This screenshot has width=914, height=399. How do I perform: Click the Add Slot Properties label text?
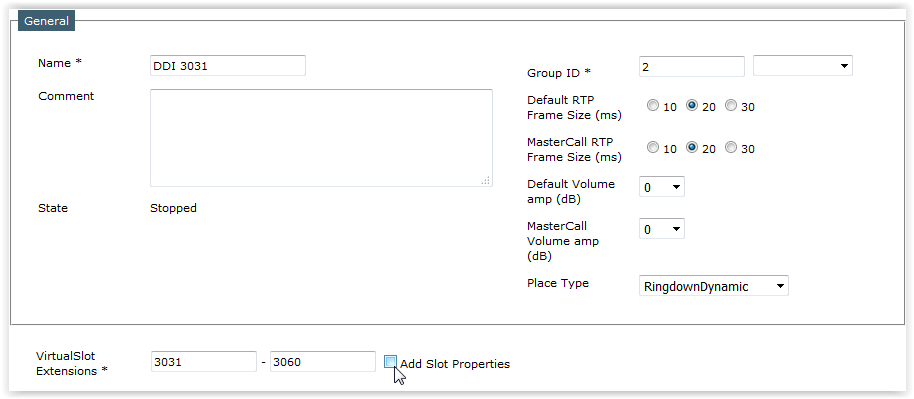tap(455, 364)
